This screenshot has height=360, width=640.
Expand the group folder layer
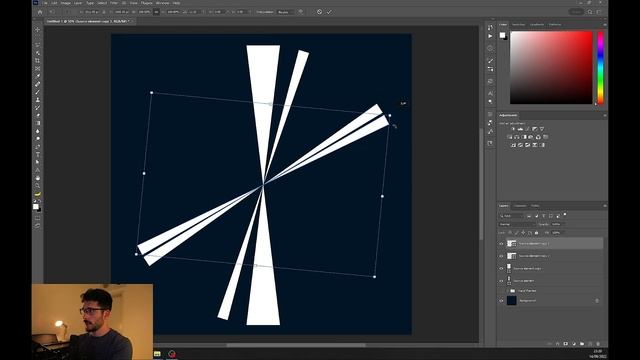[x=507, y=291]
